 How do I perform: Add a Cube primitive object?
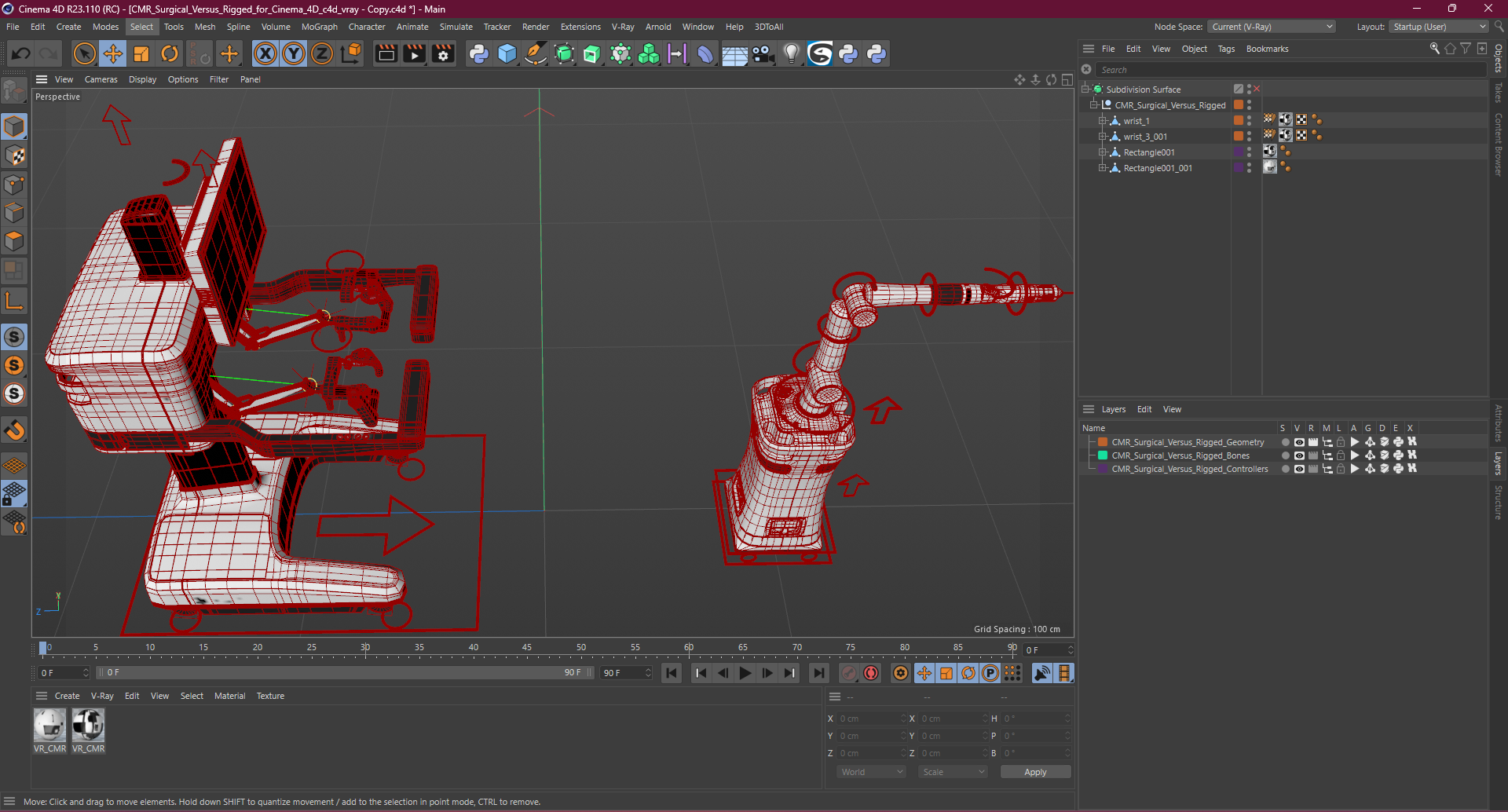507,53
